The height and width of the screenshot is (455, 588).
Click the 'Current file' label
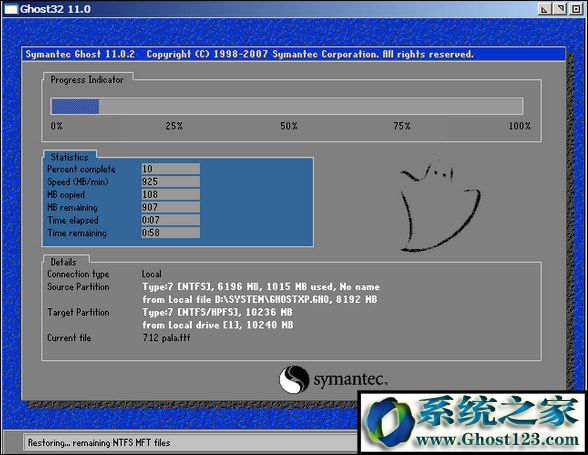click(x=69, y=338)
